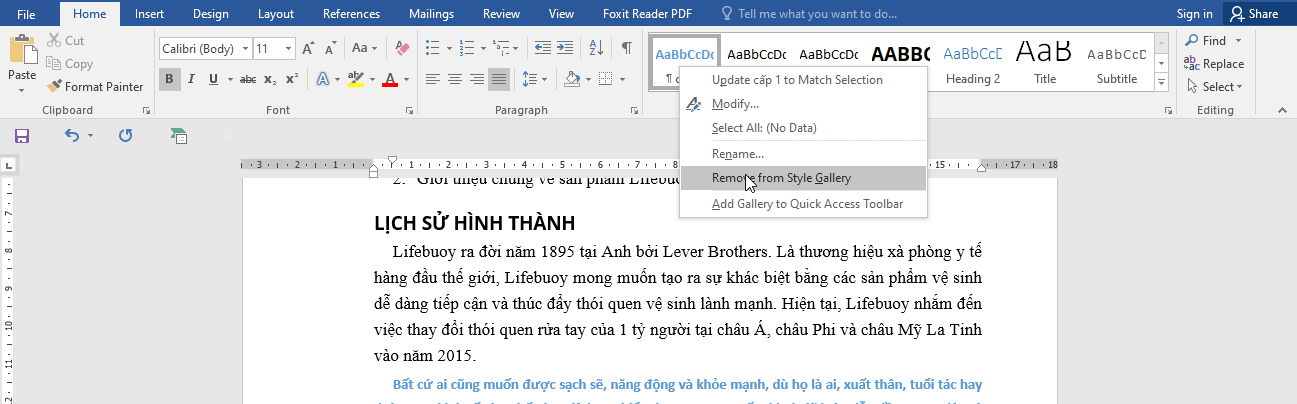This screenshot has height=404, width=1297.
Task: Choose Remove from Style Gallery
Action: [803, 178]
